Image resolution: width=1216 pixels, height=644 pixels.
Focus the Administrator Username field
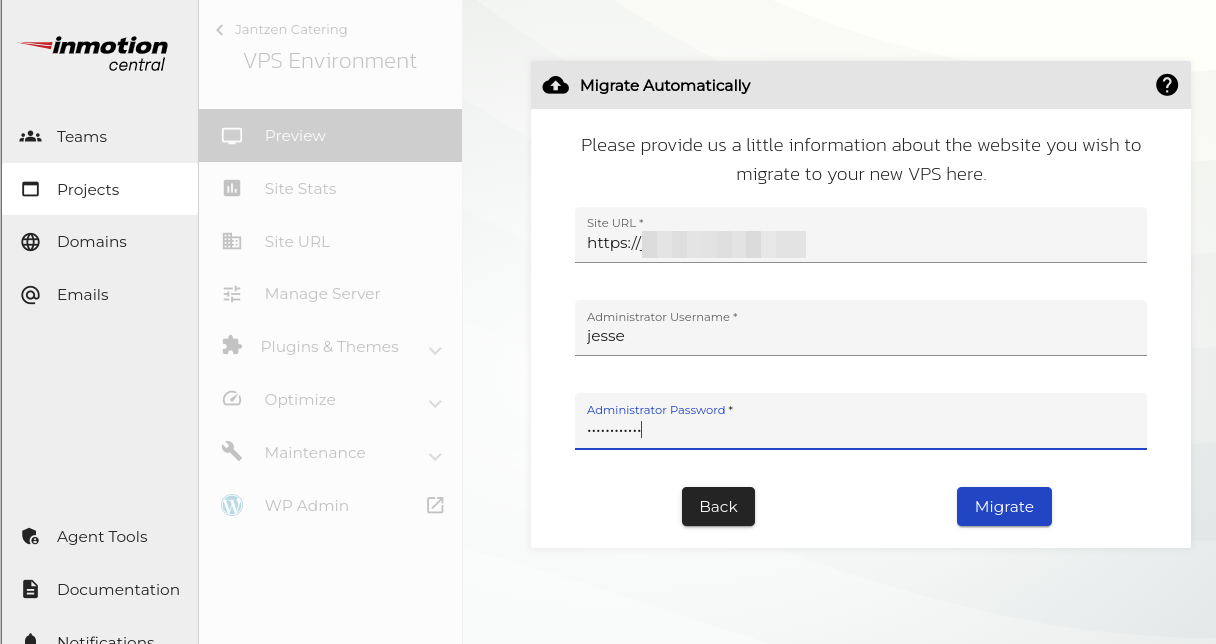860,336
